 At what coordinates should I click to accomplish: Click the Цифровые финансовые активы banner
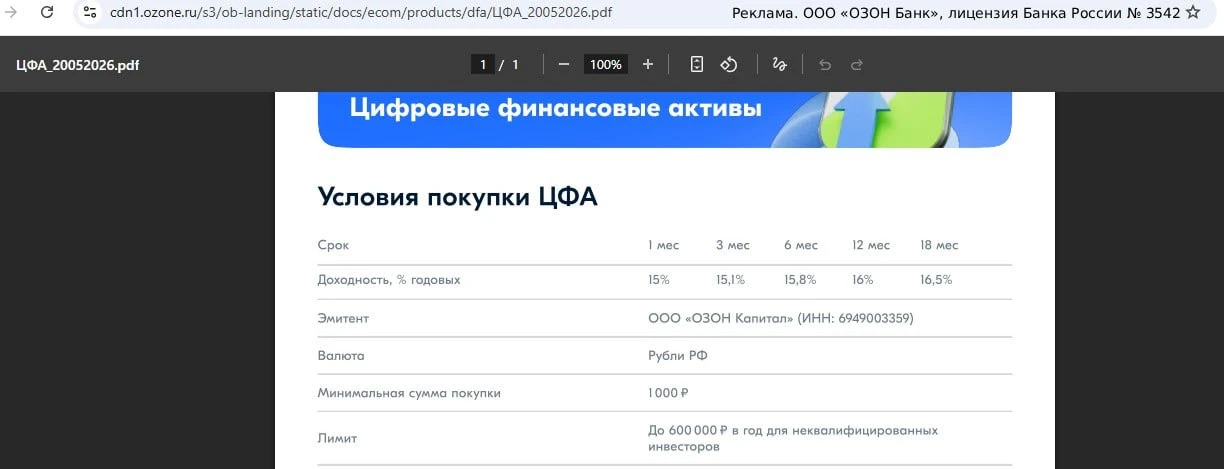pyautogui.click(x=665, y=119)
